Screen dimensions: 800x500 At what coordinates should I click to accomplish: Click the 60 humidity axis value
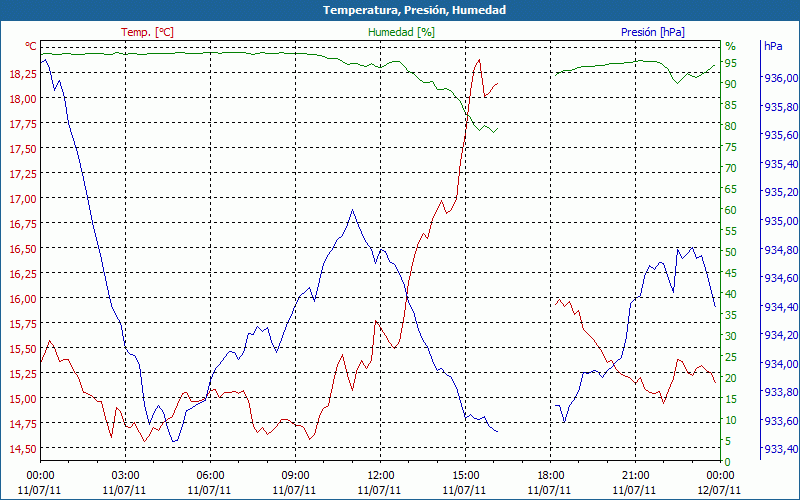pos(731,211)
